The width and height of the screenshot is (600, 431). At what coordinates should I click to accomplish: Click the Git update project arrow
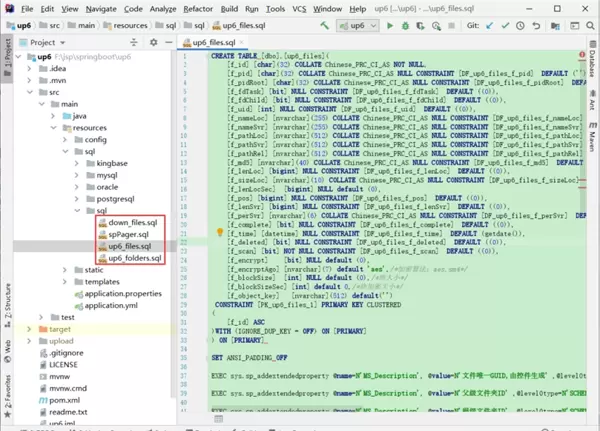click(x=490, y=26)
